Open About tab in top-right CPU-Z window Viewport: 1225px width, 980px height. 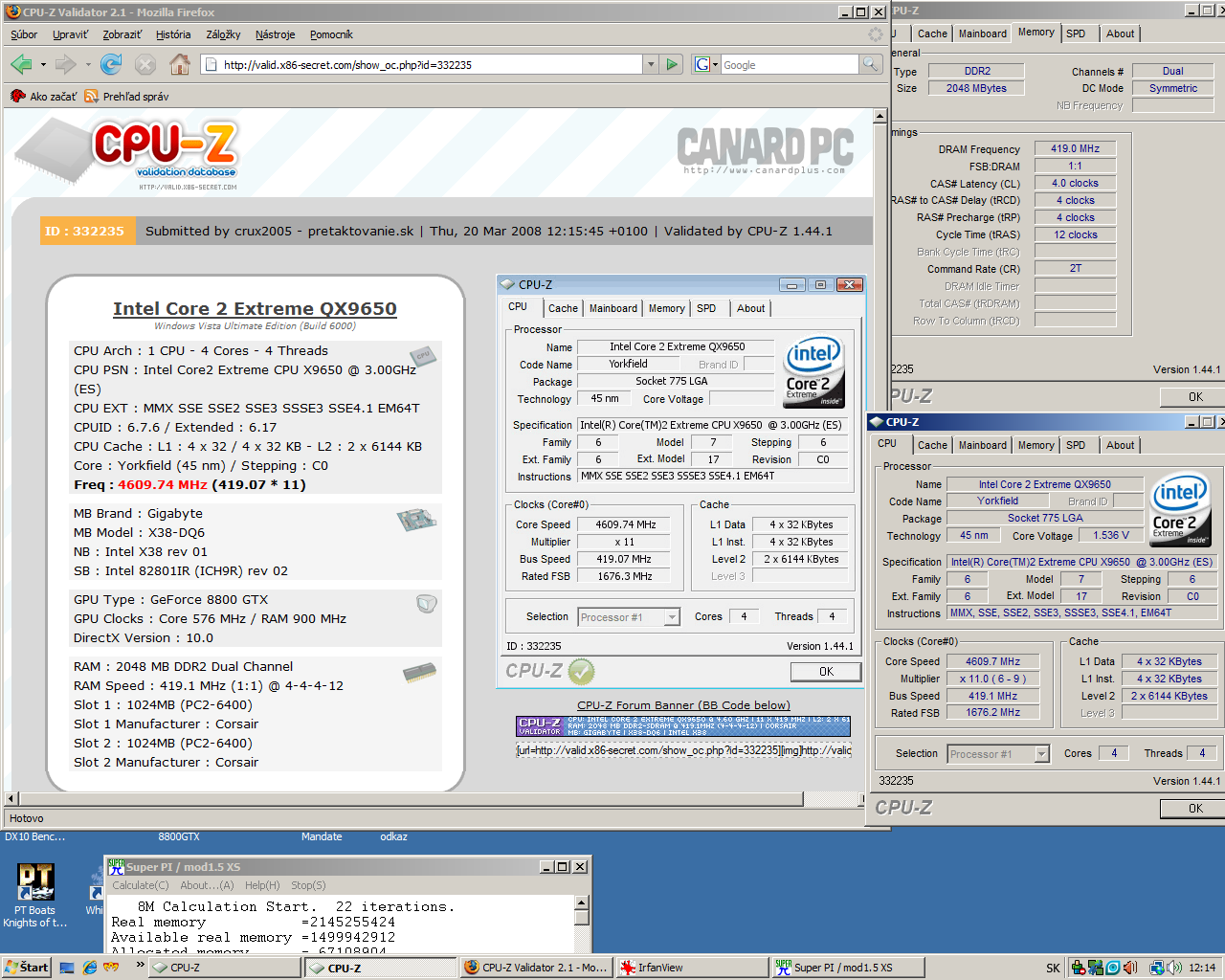pyautogui.click(x=1120, y=33)
